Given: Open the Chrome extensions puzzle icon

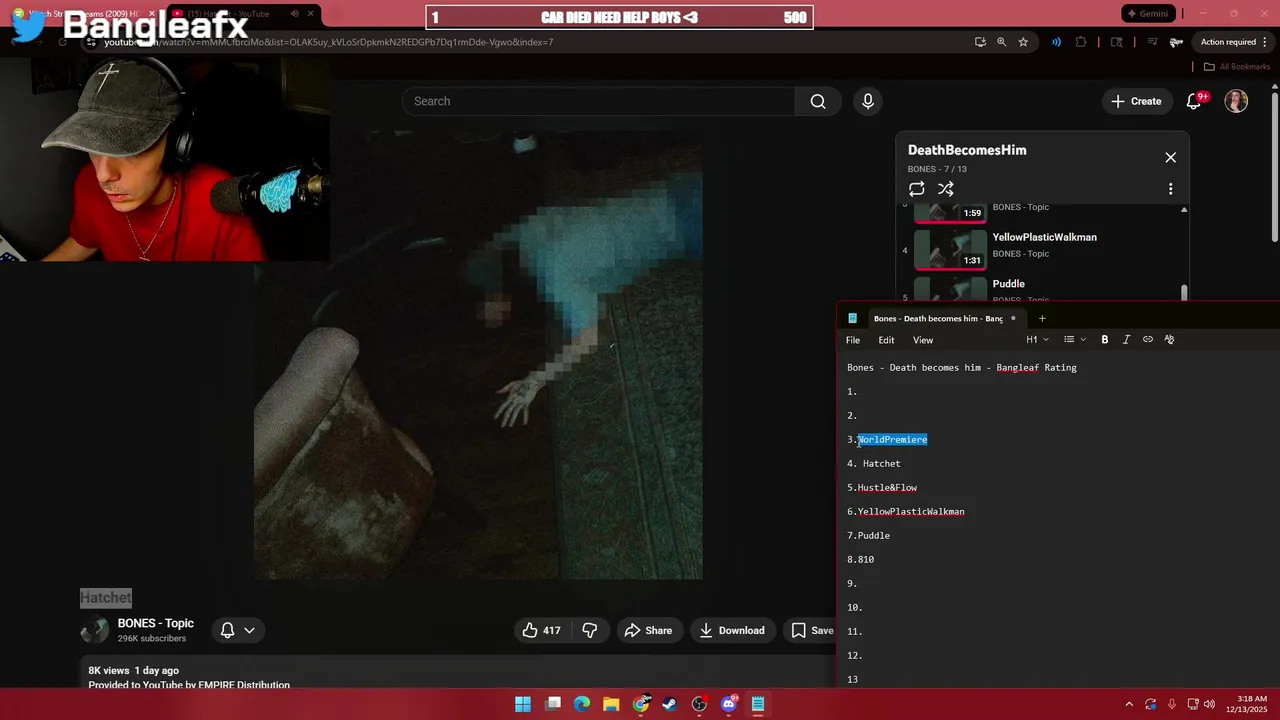Looking at the screenshot, I should pyautogui.click(x=1081, y=42).
